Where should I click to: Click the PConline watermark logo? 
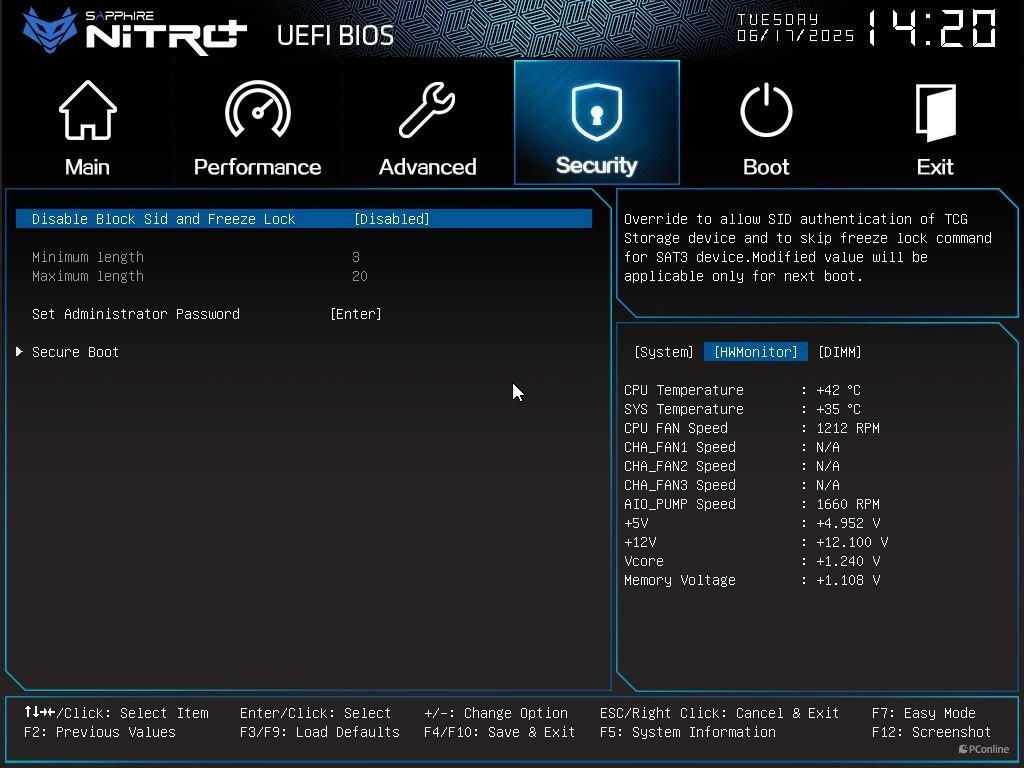coord(984,749)
